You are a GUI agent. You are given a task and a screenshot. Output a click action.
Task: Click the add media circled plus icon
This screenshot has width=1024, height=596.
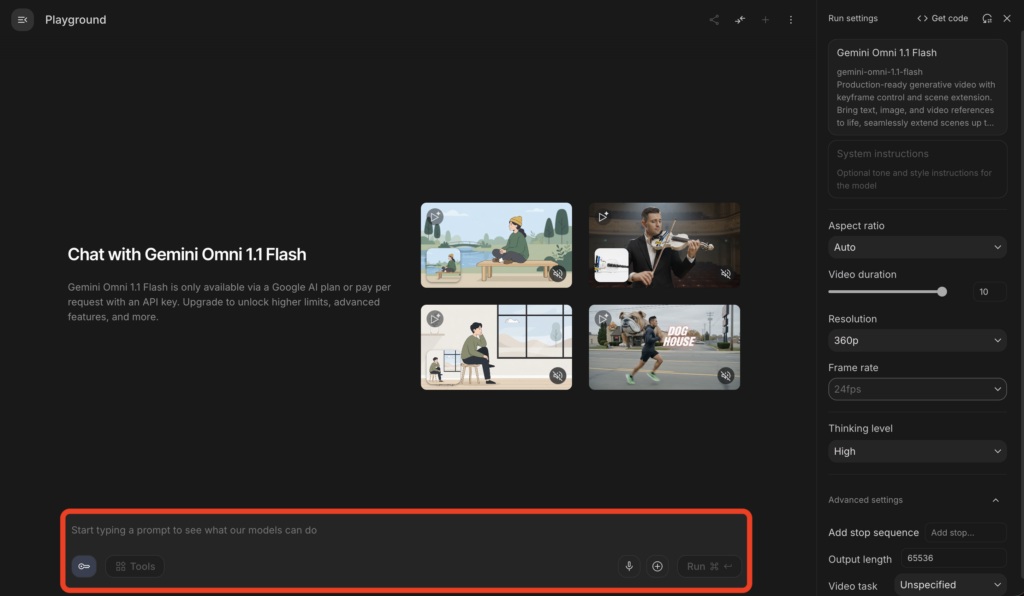[657, 566]
